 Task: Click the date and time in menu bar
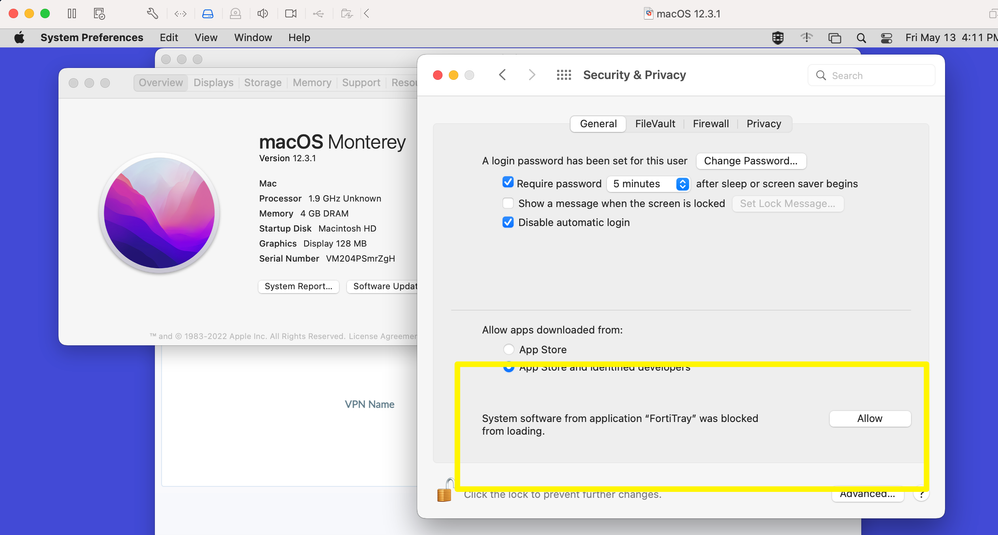click(x=951, y=38)
